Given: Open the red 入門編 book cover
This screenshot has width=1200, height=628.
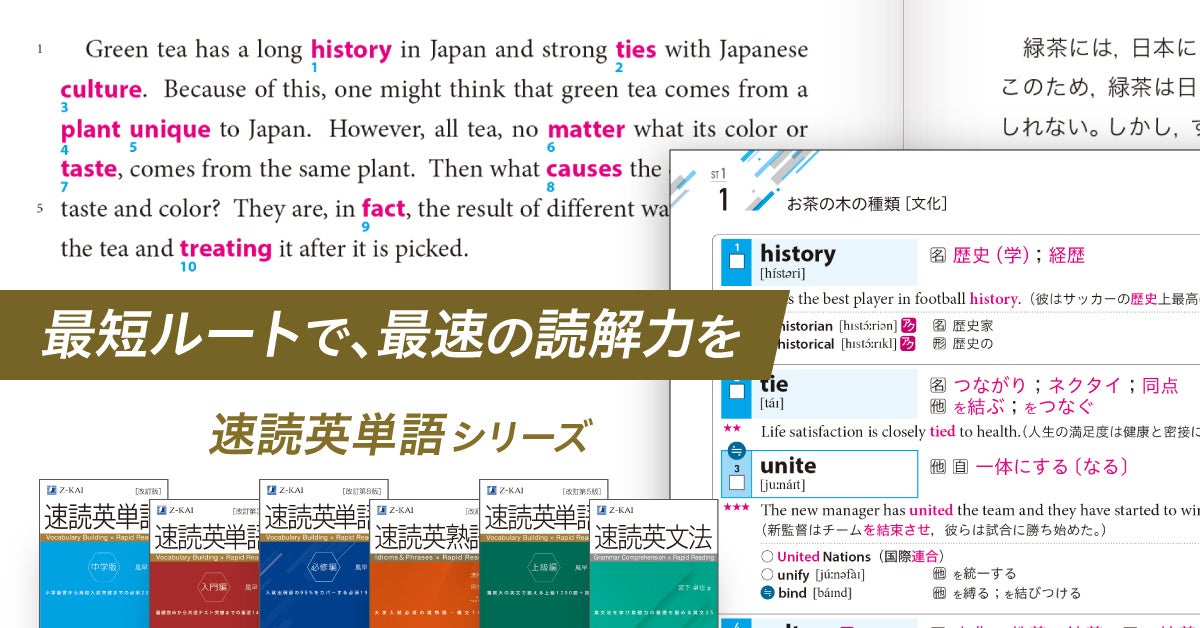Looking at the screenshot, I should [x=204, y=563].
